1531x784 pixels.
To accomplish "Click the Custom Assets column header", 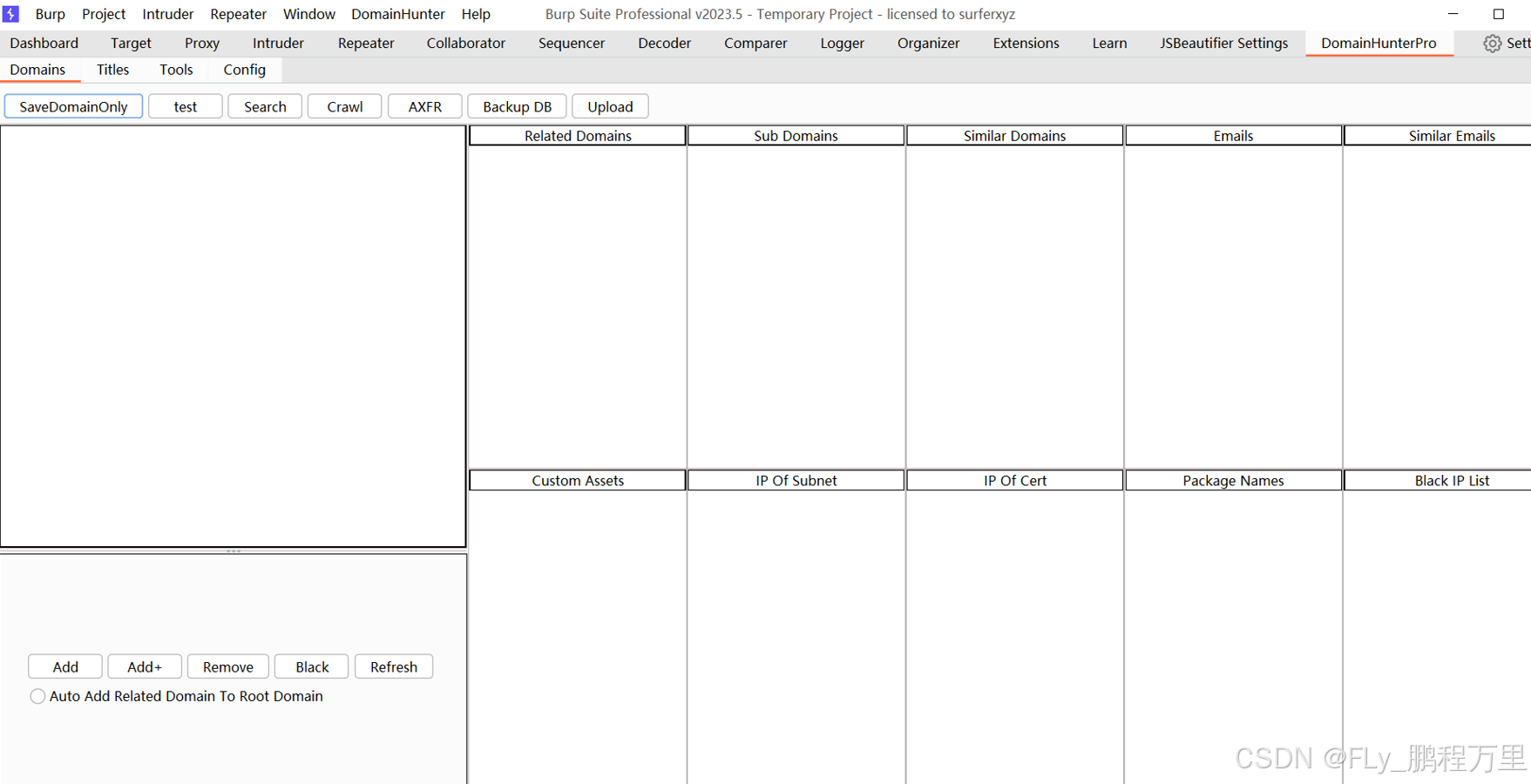I will 578,481.
